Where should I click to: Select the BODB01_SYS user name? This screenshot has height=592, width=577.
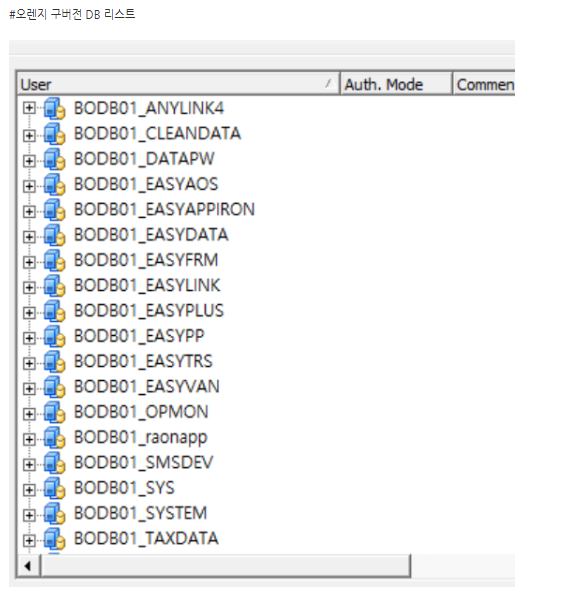click(124, 488)
